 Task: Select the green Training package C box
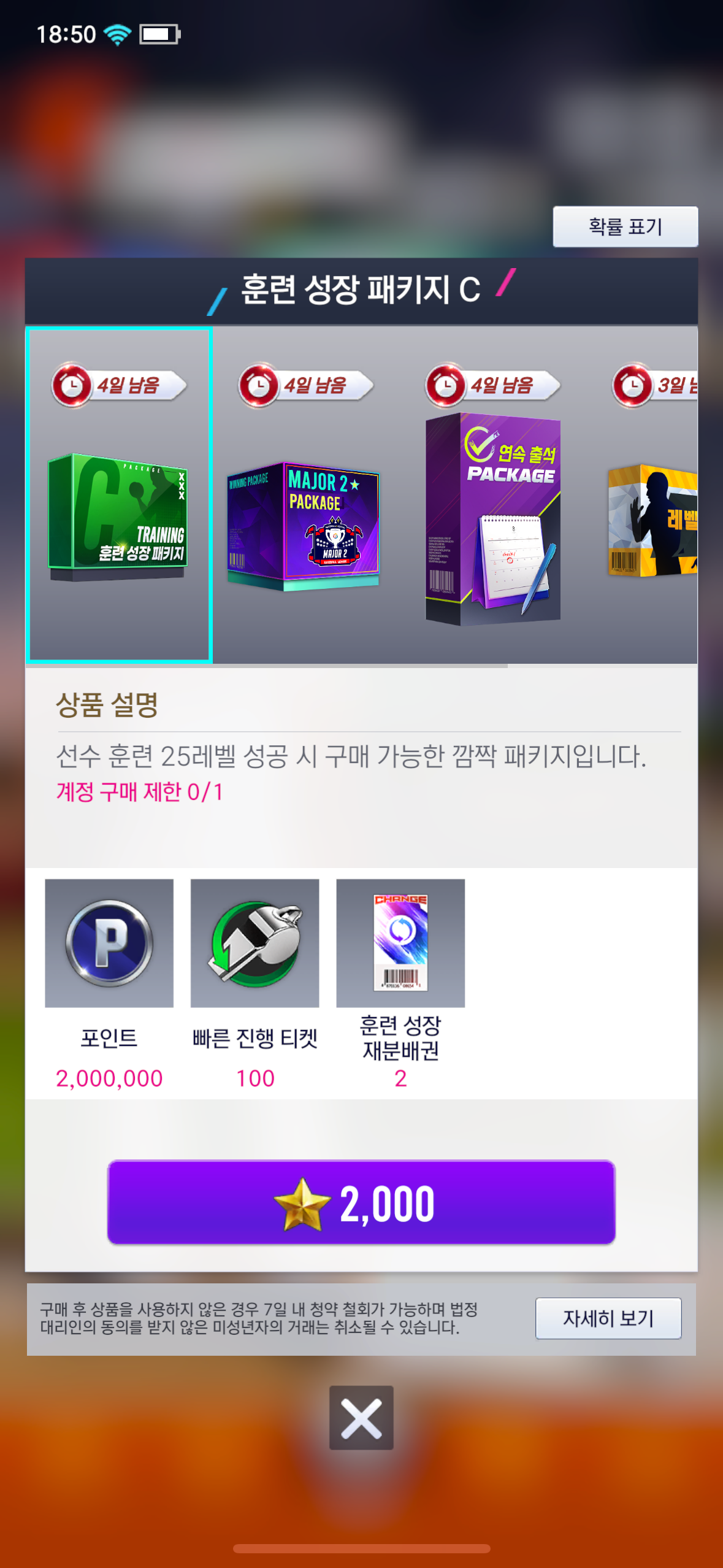pos(118,517)
